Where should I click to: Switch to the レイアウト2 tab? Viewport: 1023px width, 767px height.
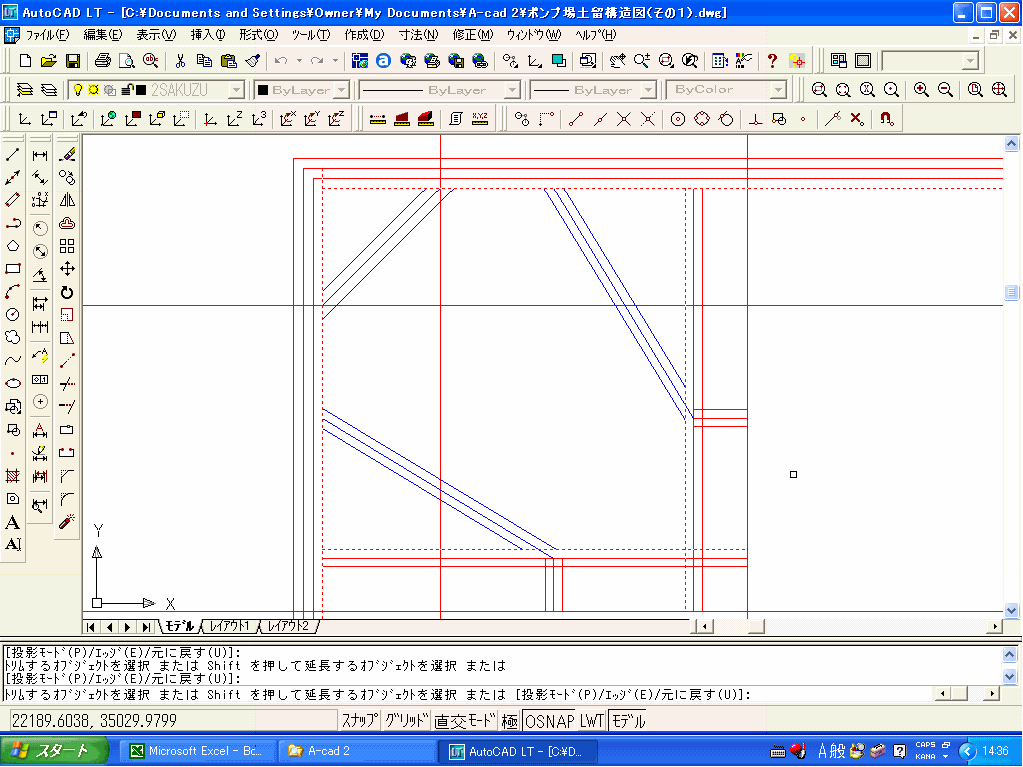288,626
